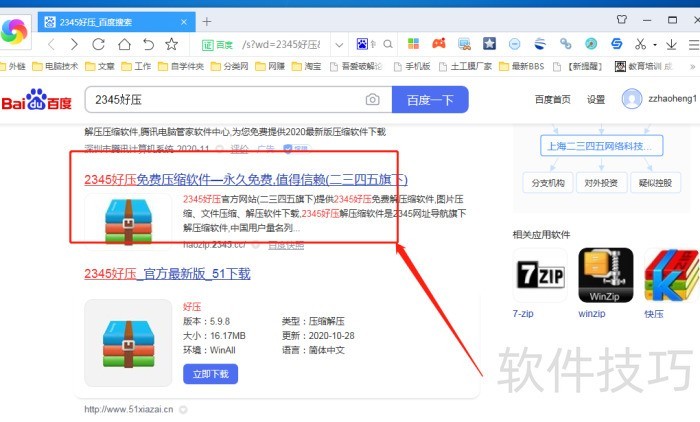Open the 设置 settings link

pyautogui.click(x=596, y=99)
